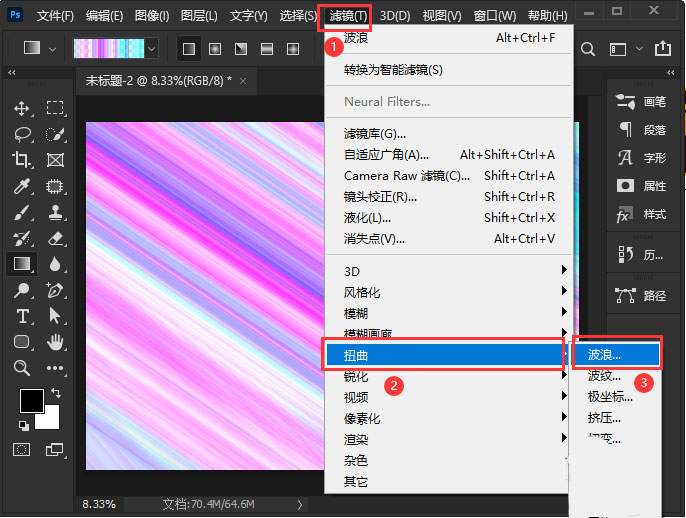Select the Type tool
686x518 pixels.
[21, 316]
